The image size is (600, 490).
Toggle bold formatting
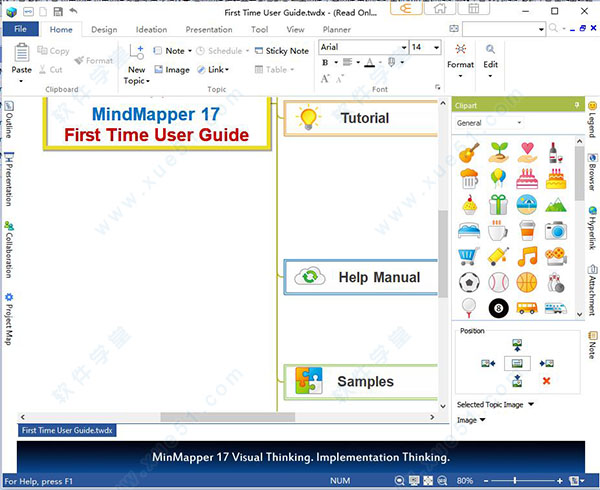pos(325,62)
